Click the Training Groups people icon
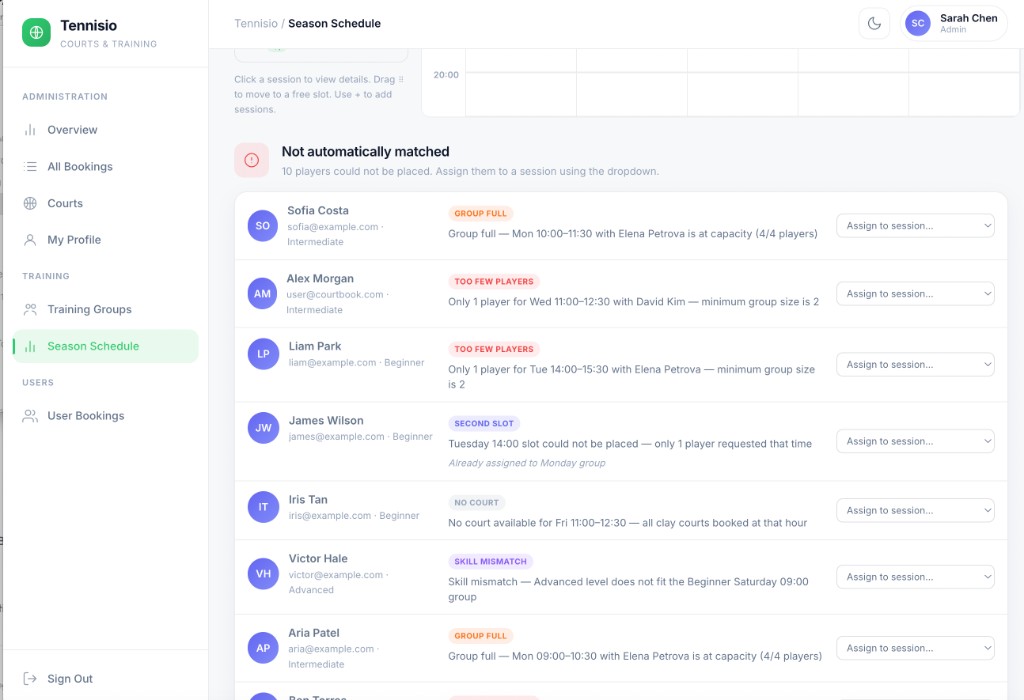Viewport: 1024px width, 700px height. point(30,310)
